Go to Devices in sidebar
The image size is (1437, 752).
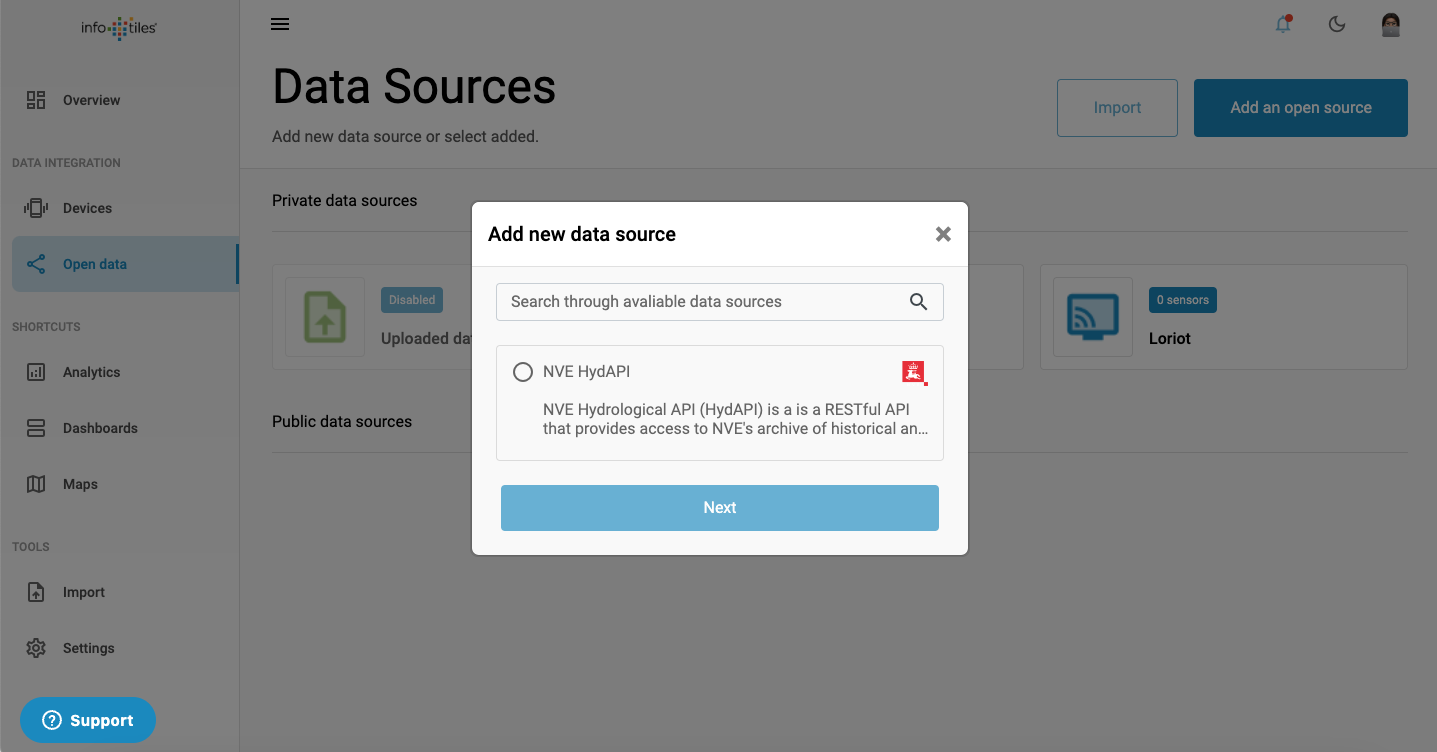click(87, 208)
